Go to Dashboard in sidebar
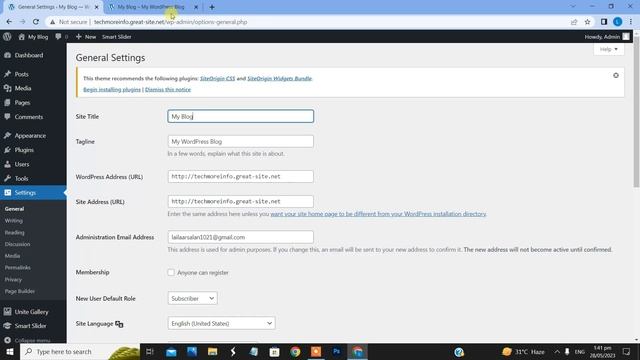Viewport: 640px width, 360px height. click(29, 55)
